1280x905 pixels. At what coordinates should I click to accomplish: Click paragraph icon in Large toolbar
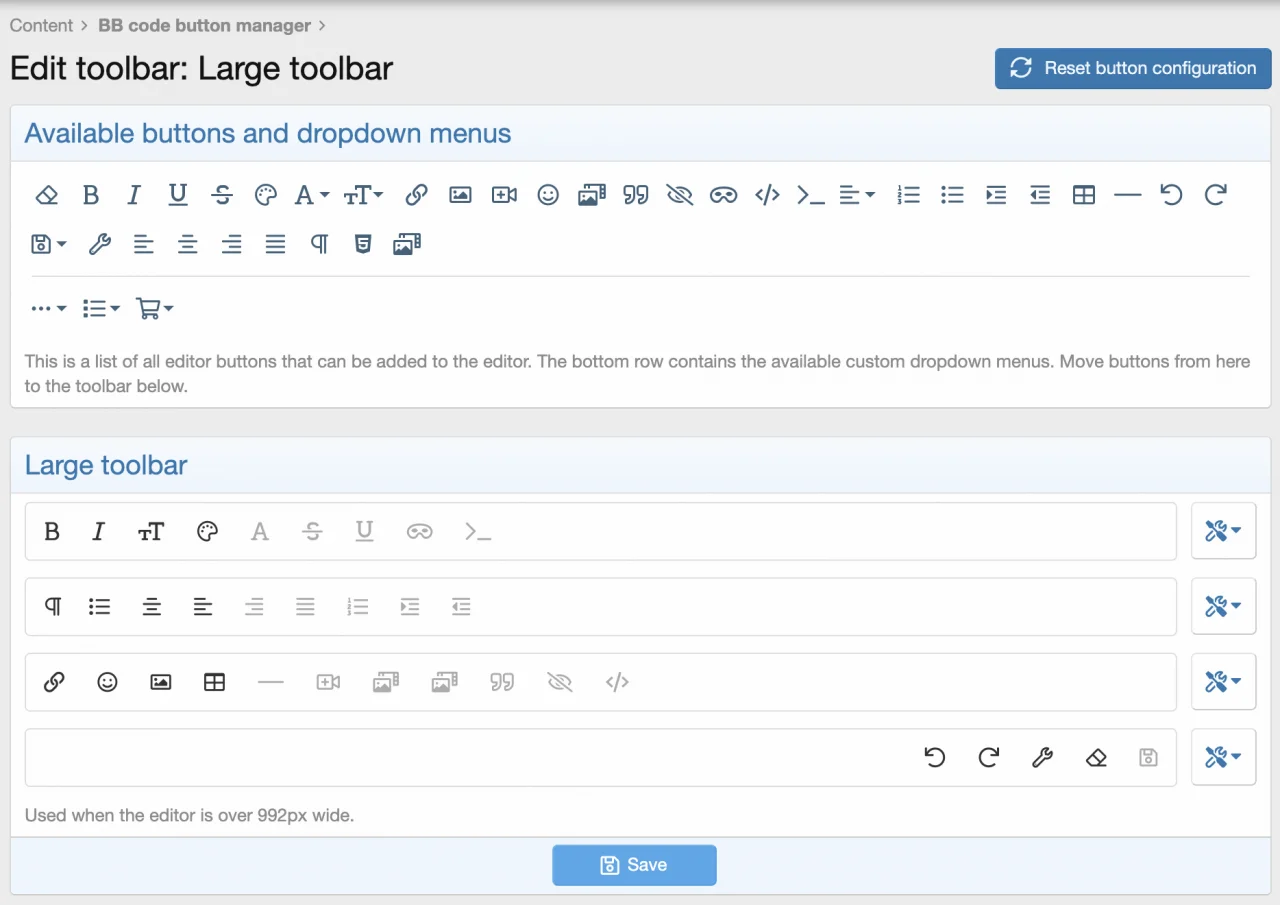(x=53, y=607)
